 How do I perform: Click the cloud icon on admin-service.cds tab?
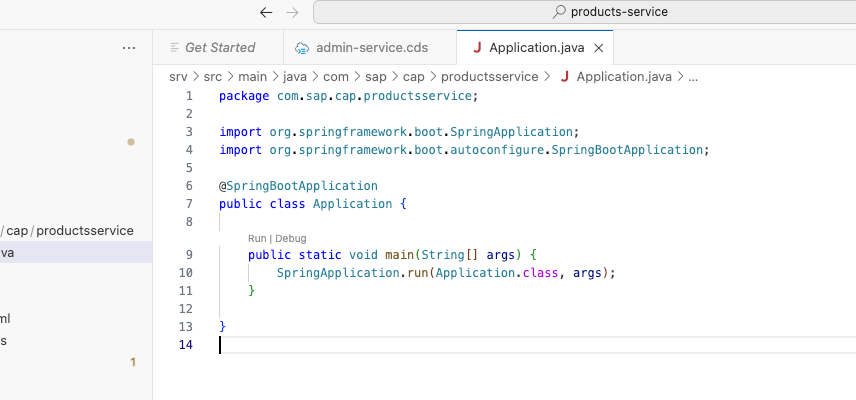[302, 48]
